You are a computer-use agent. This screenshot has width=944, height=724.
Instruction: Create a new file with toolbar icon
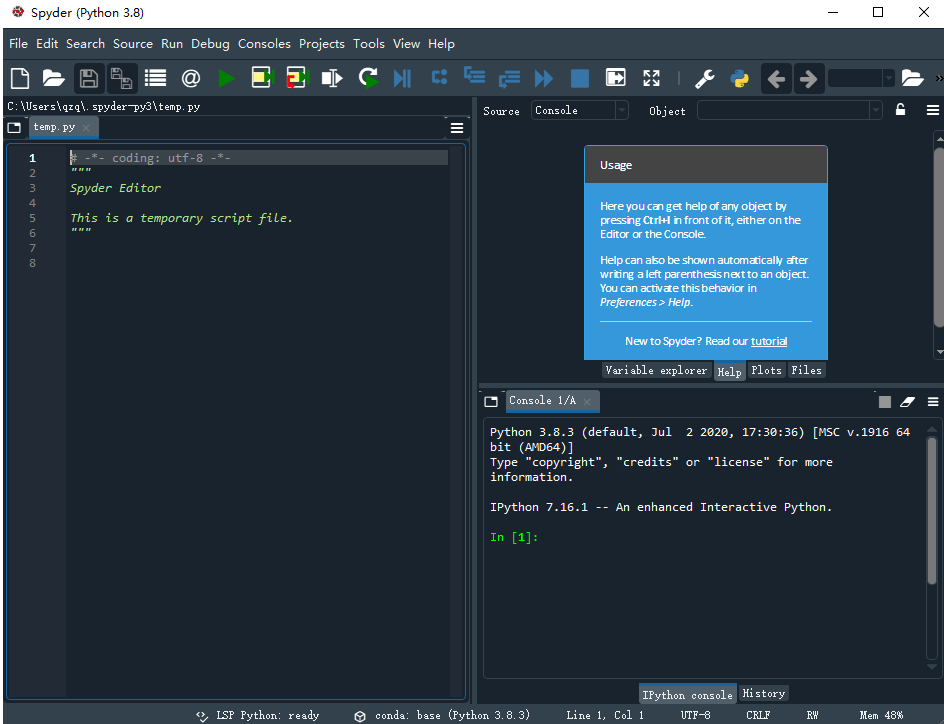click(x=20, y=78)
